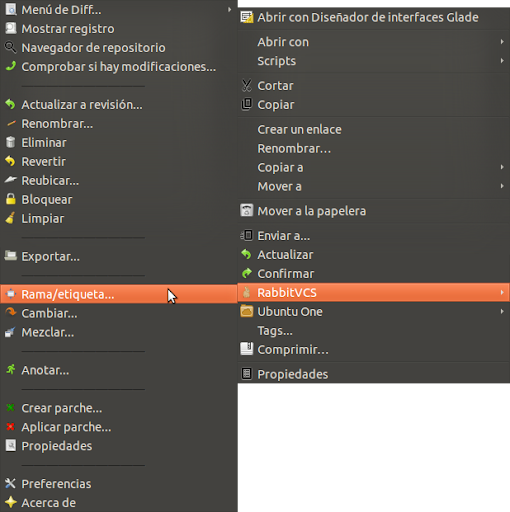
Task: Expand the Scripts submenu arrow
Action: click(502, 61)
